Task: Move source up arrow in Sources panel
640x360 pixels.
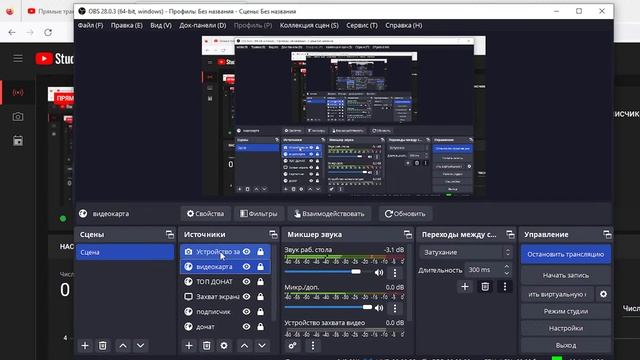Action: [244, 346]
